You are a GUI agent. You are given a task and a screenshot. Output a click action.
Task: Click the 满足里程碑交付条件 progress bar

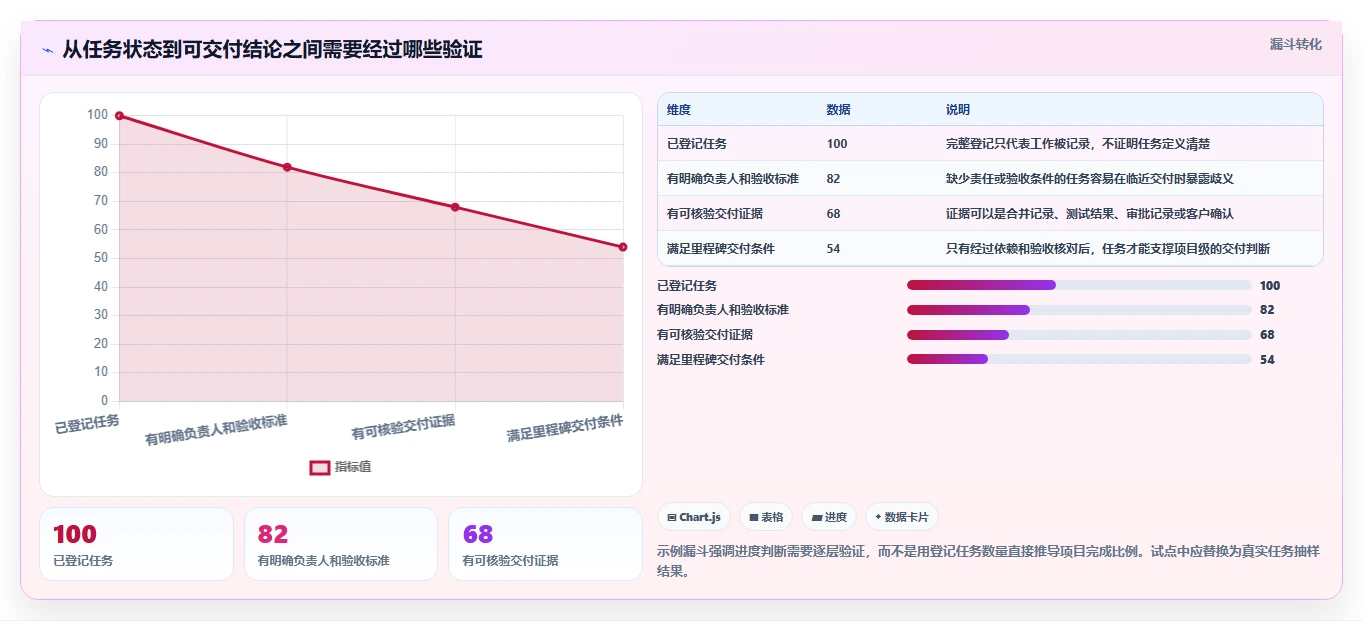[1079, 360]
